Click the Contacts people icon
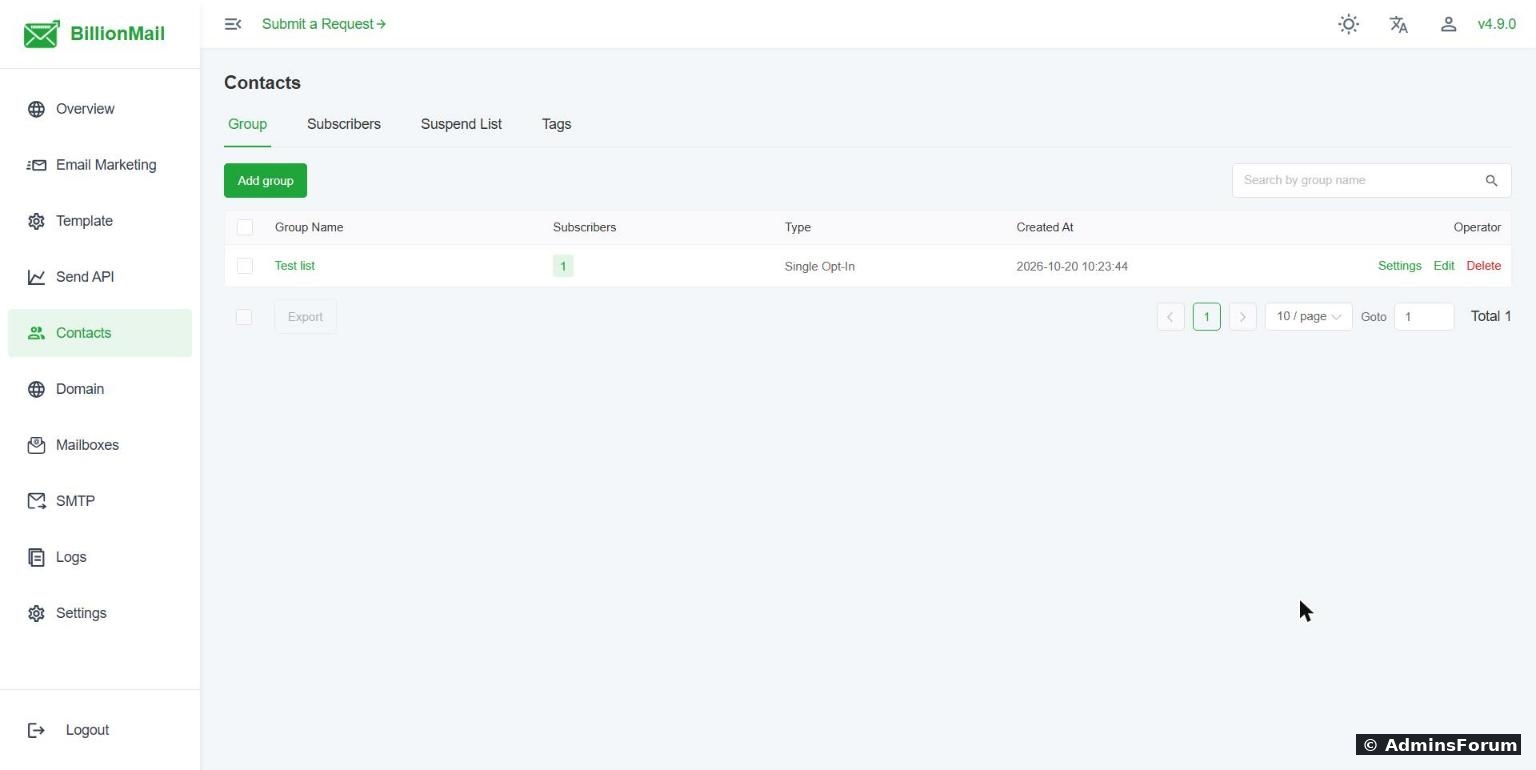 pos(36,333)
